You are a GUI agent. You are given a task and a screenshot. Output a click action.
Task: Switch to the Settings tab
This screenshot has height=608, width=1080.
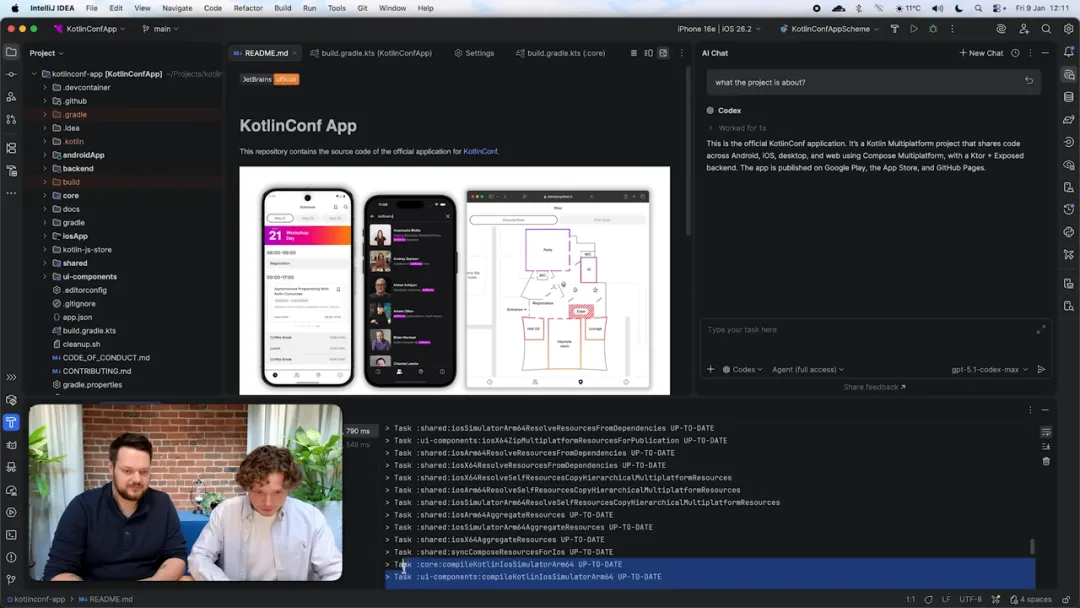click(x=475, y=53)
